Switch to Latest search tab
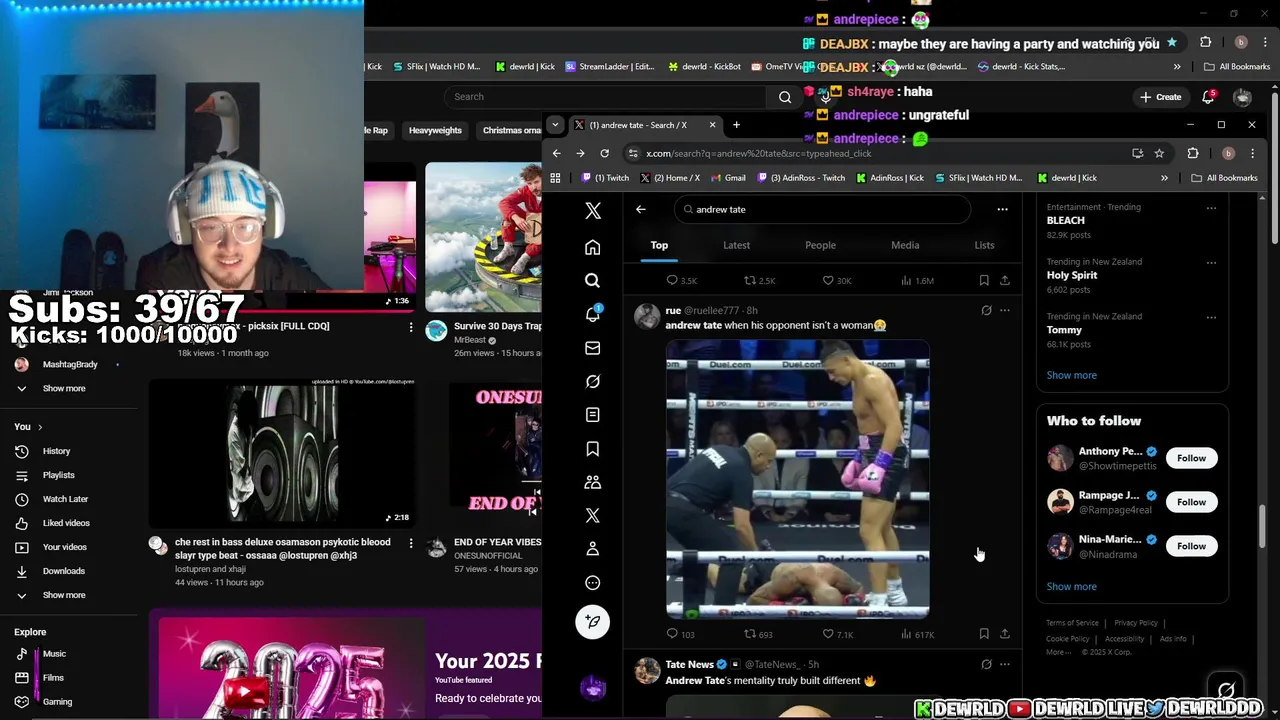Screen dimensions: 1280x720 coord(736,245)
